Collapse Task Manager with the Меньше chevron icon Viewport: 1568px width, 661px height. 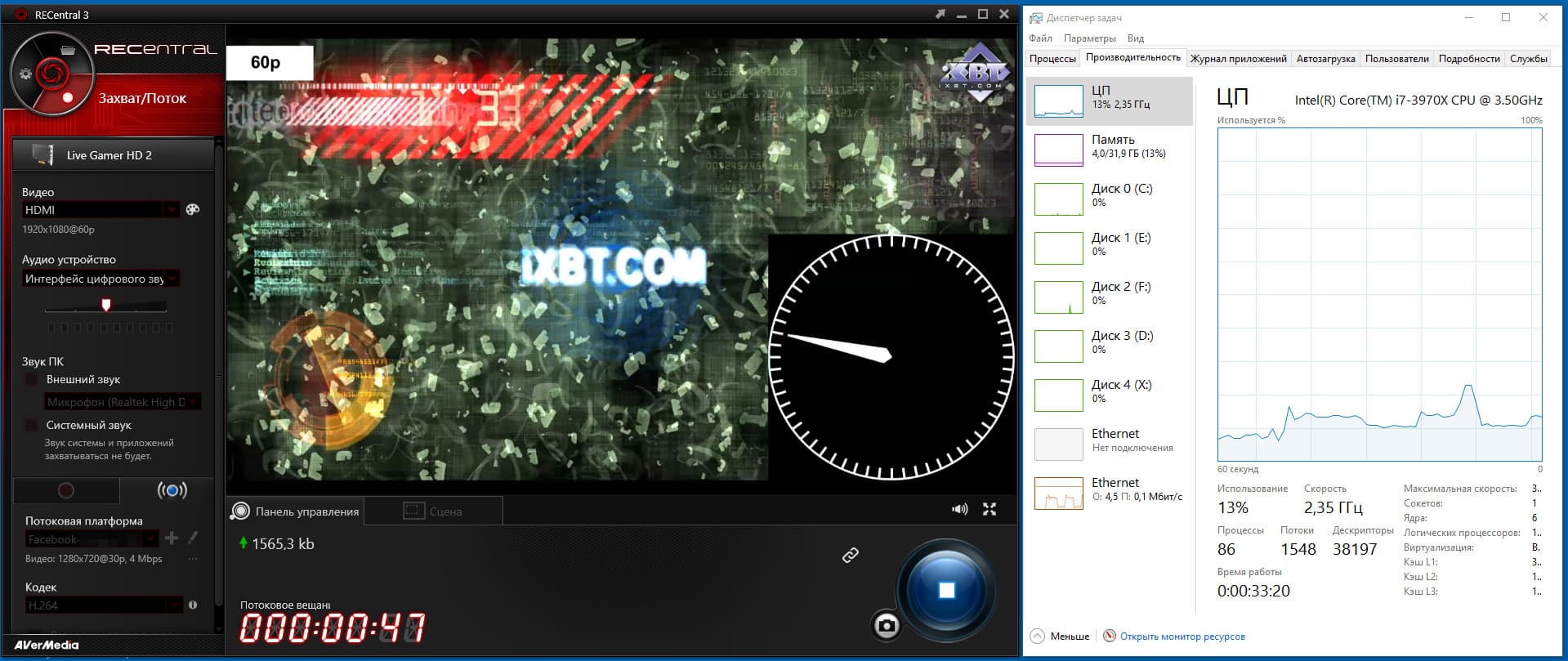[1037, 636]
